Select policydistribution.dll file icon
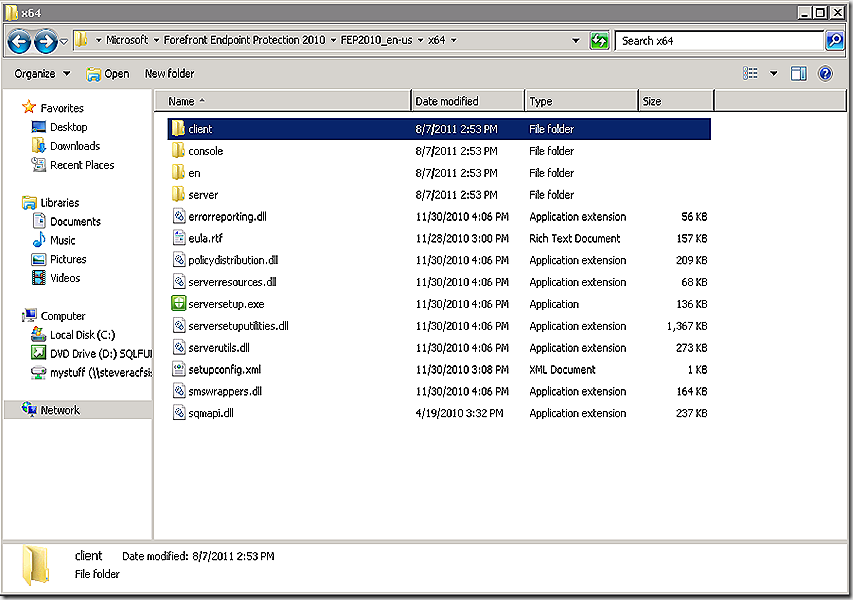This screenshot has height=600, width=853. point(179,260)
